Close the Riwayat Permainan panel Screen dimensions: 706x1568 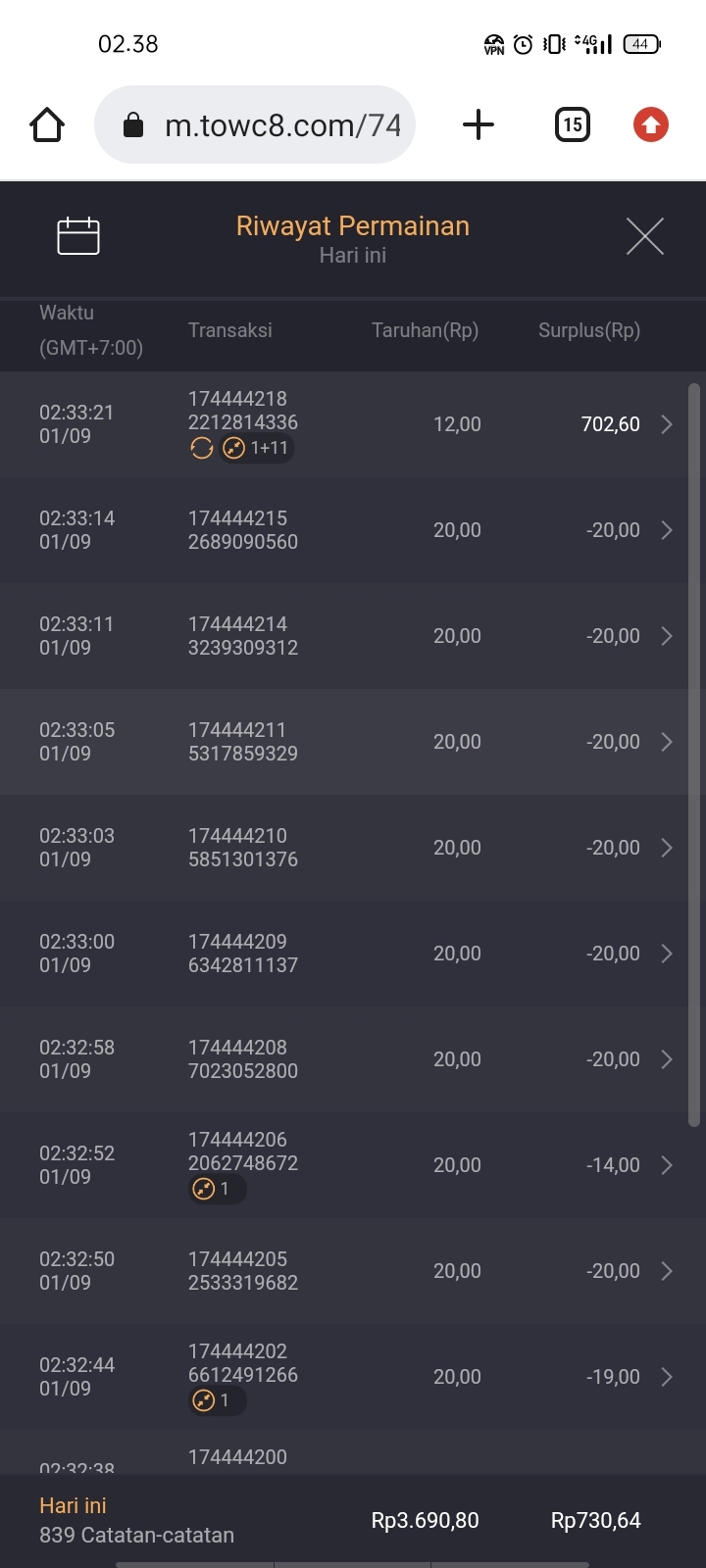[x=644, y=236]
